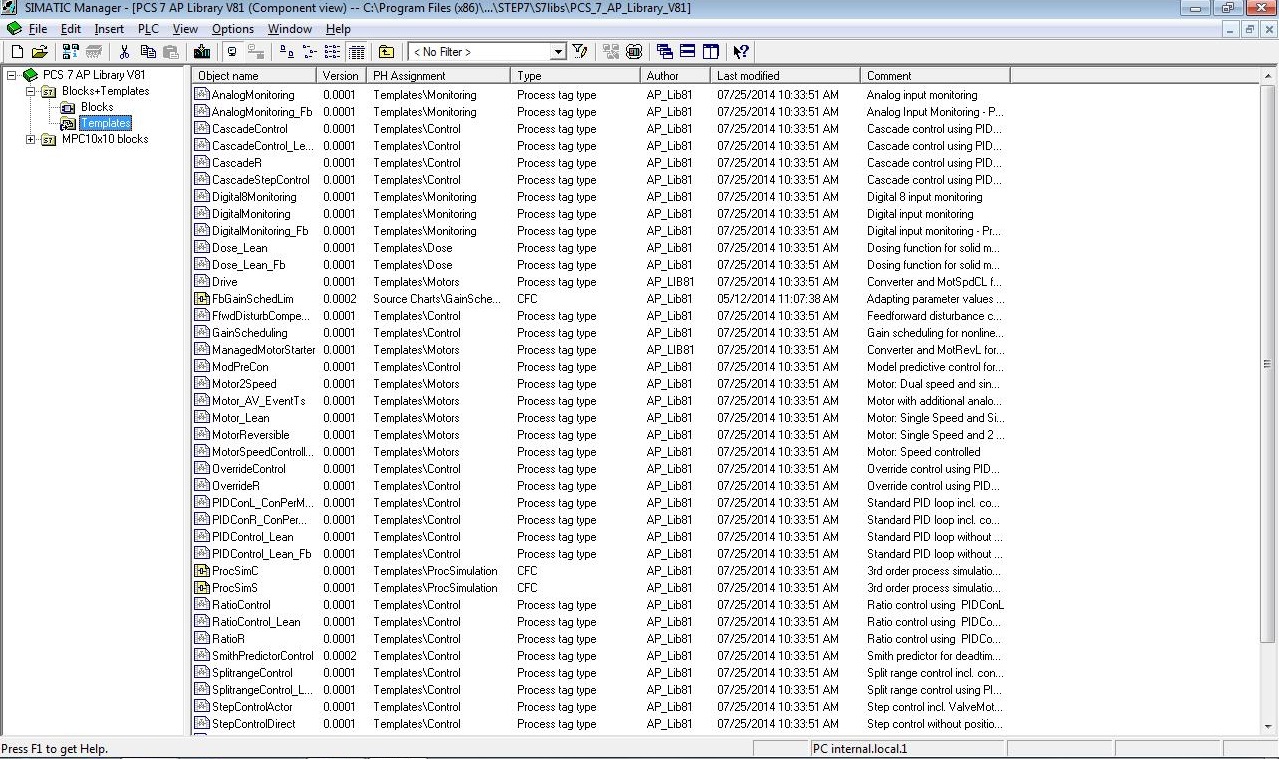Image resolution: width=1279 pixels, height=759 pixels.
Task: Select the Dose_Lean_Fb object
Action: (248, 265)
